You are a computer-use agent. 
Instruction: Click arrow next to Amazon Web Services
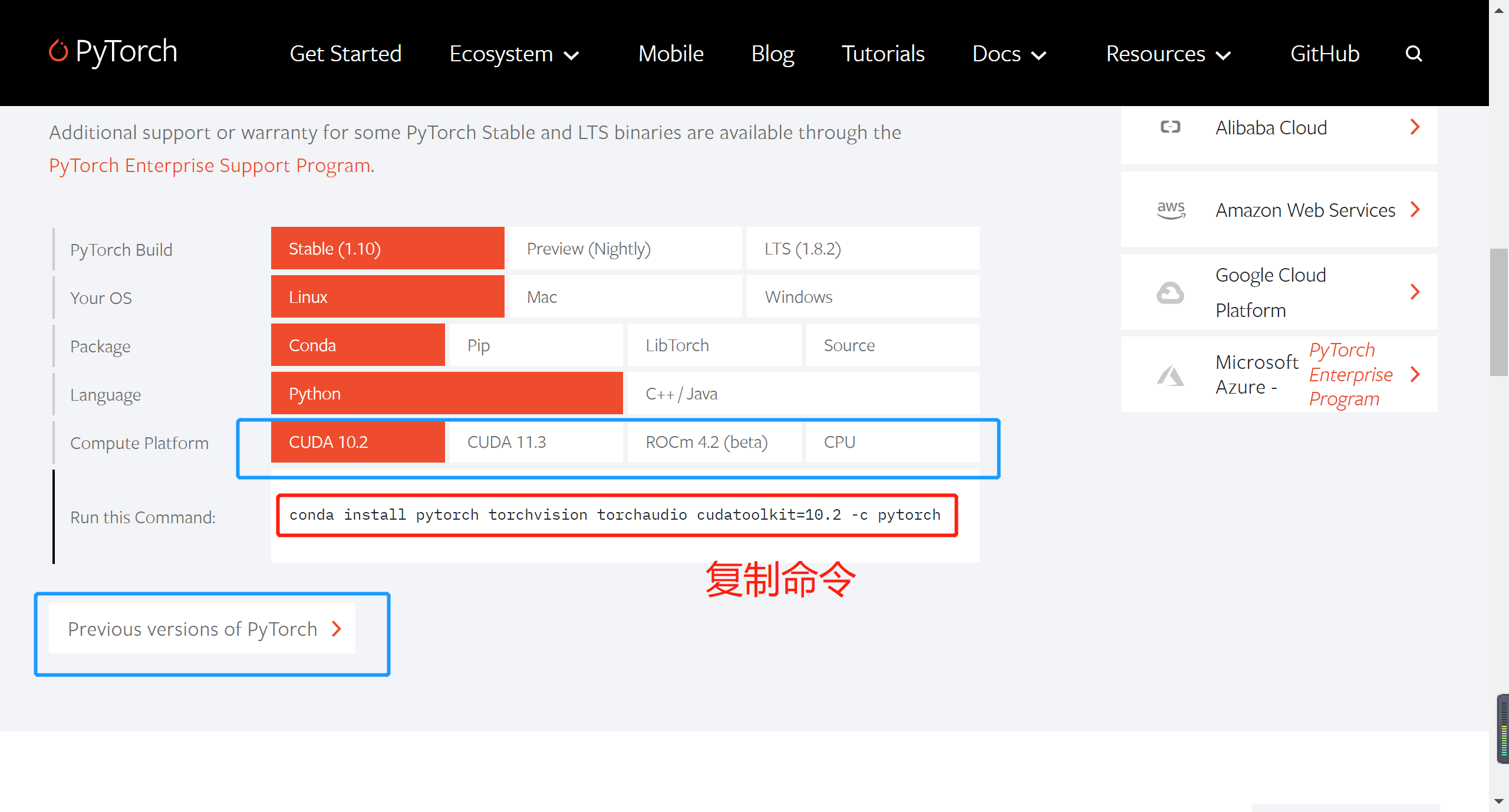click(1415, 210)
